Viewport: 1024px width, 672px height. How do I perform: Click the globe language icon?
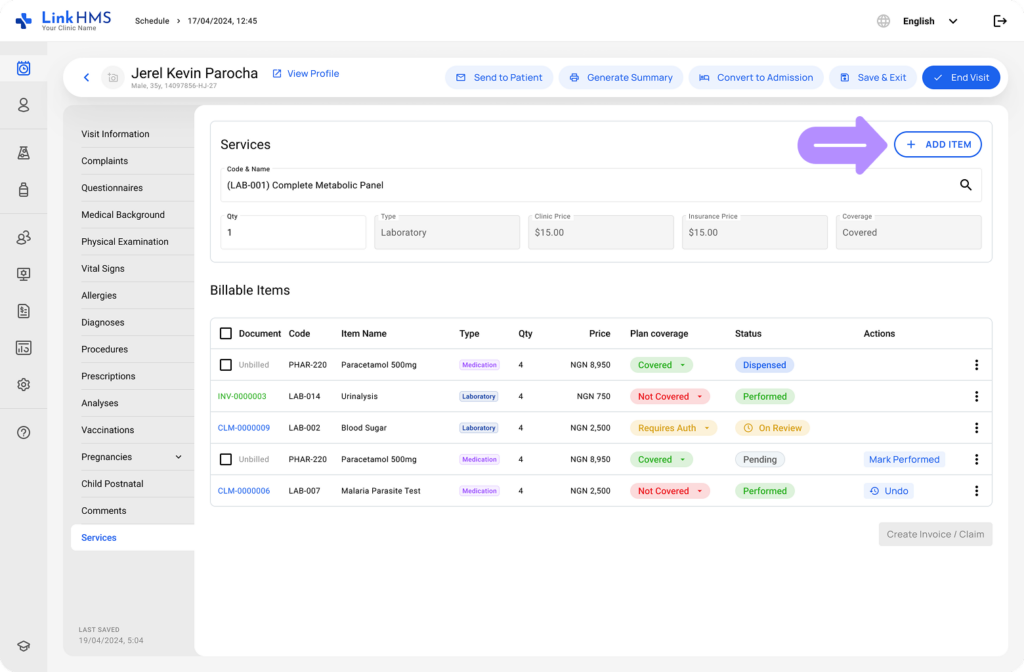coord(883,21)
